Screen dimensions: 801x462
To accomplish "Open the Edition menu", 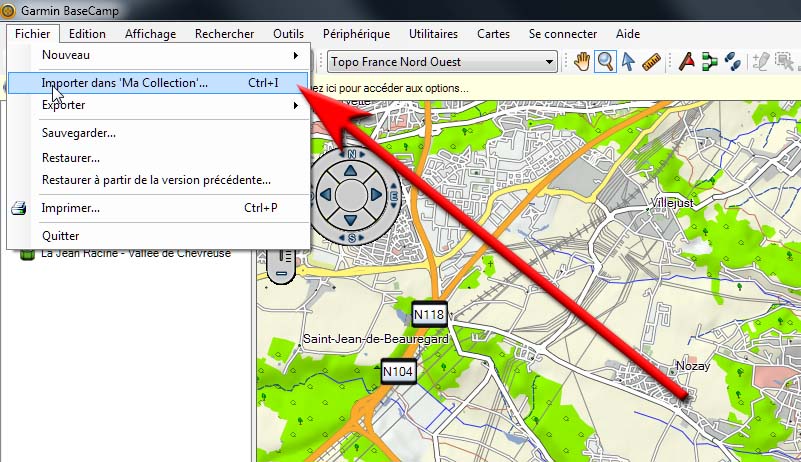I will [87, 34].
